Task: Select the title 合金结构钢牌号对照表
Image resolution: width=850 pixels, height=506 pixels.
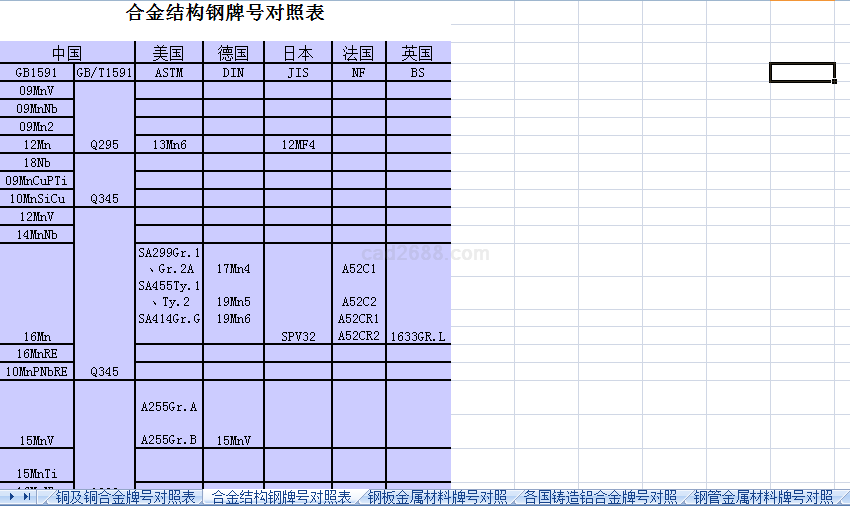Action: [225, 14]
